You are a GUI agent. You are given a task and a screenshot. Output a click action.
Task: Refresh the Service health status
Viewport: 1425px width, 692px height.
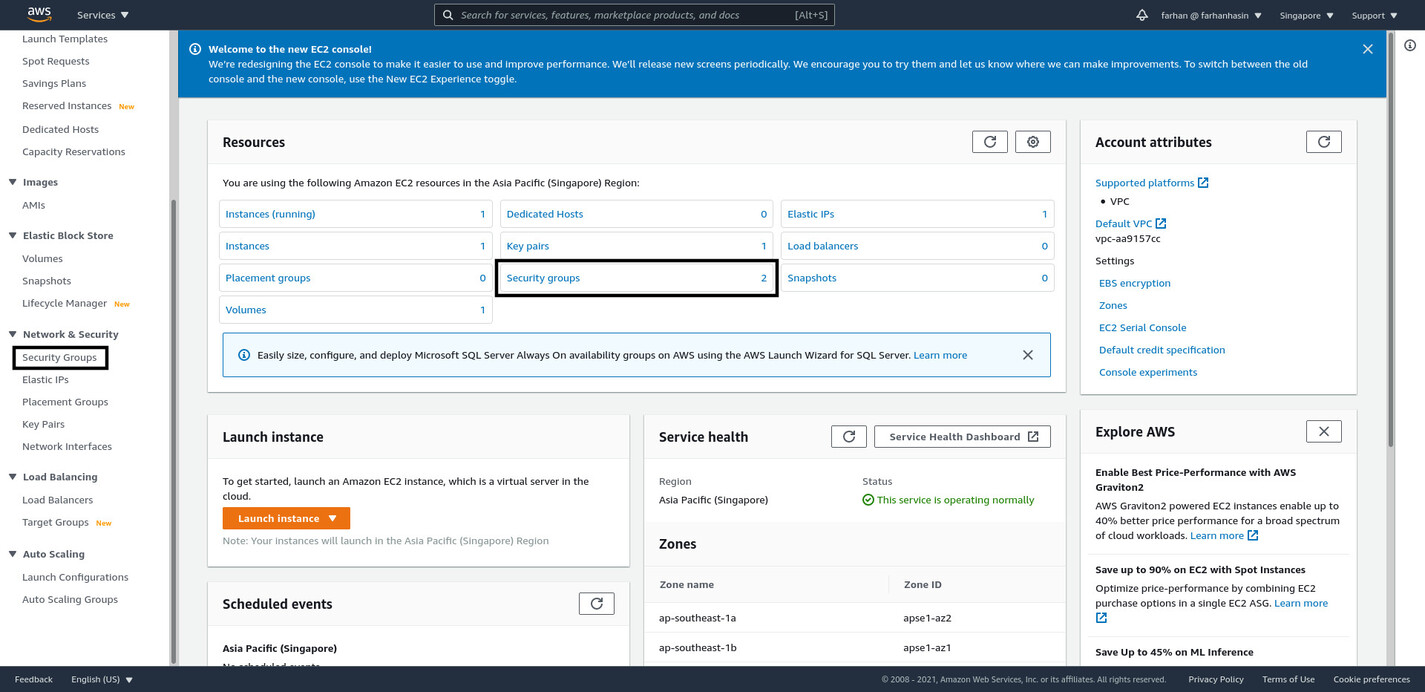(x=848, y=436)
